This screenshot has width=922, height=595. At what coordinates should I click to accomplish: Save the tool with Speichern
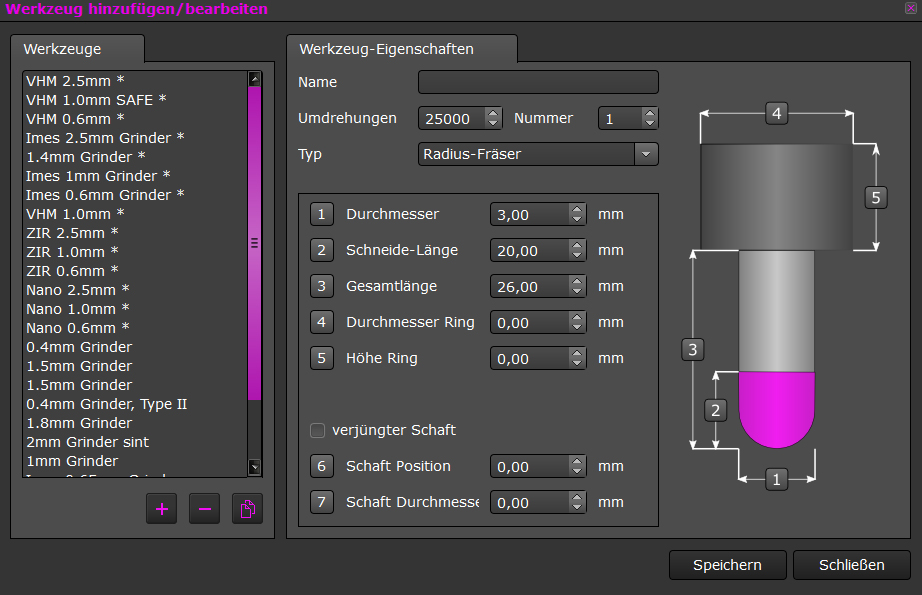click(x=727, y=565)
